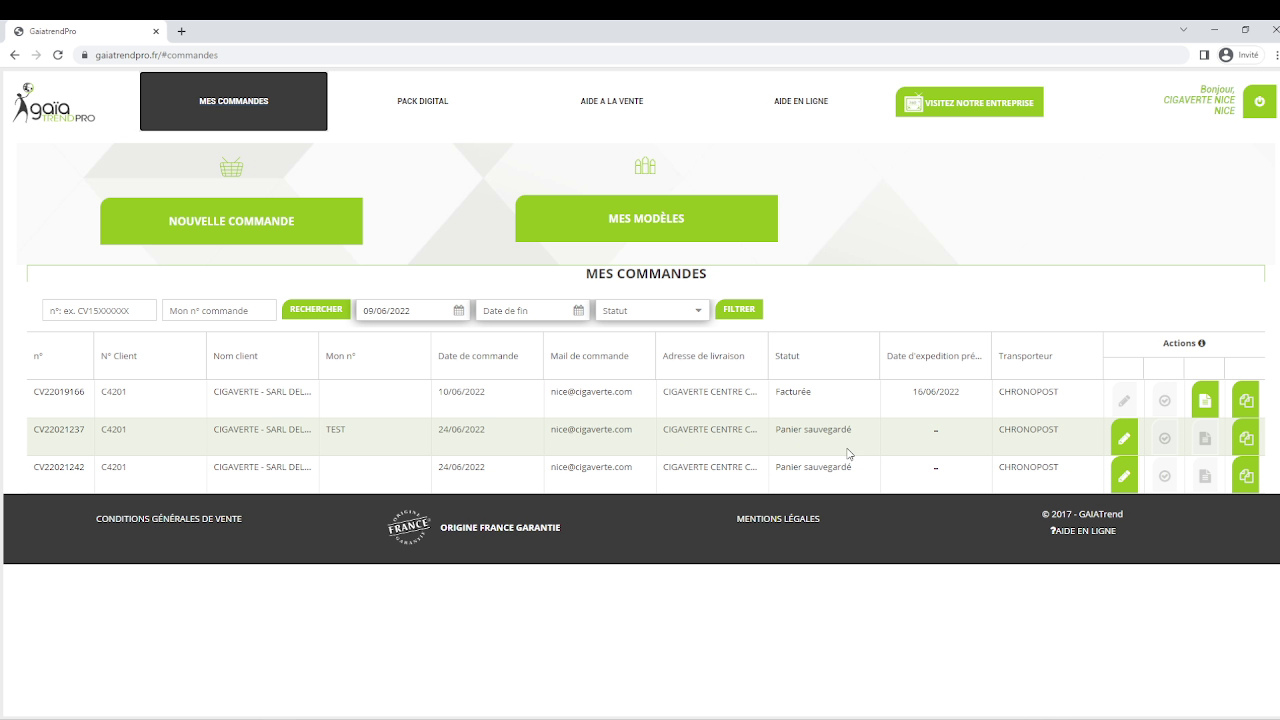
Task: Open calendar picker on Date de fin
Action: (578, 310)
